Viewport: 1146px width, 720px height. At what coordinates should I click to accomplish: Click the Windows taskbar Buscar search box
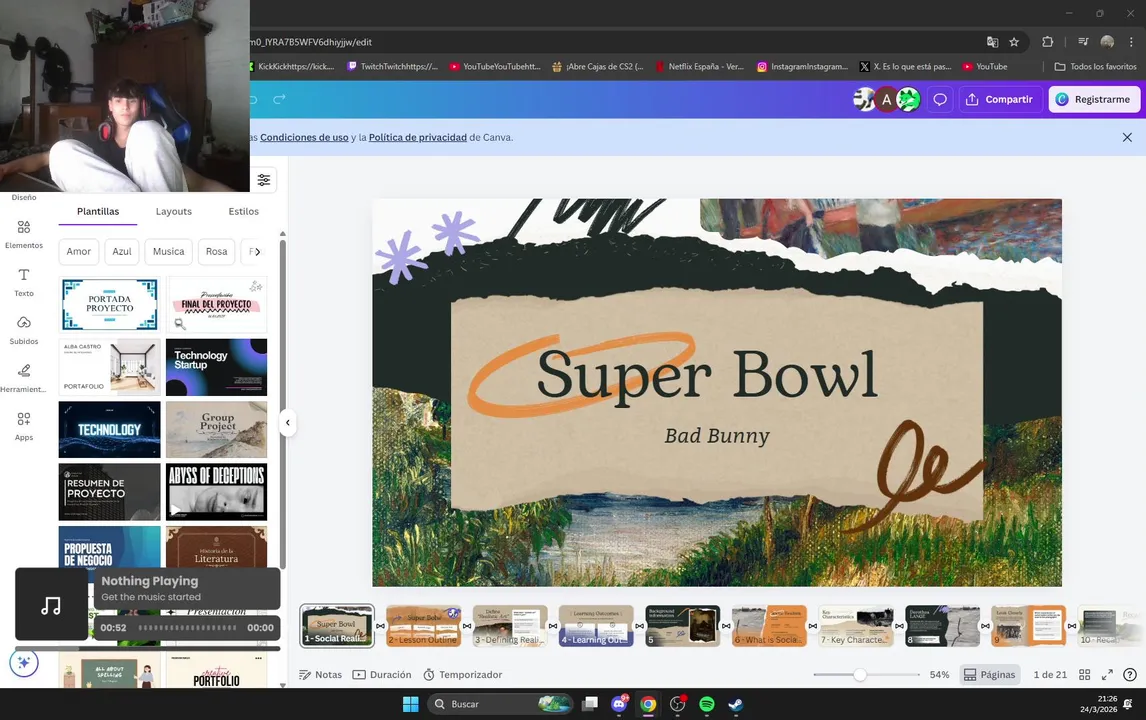click(501, 704)
